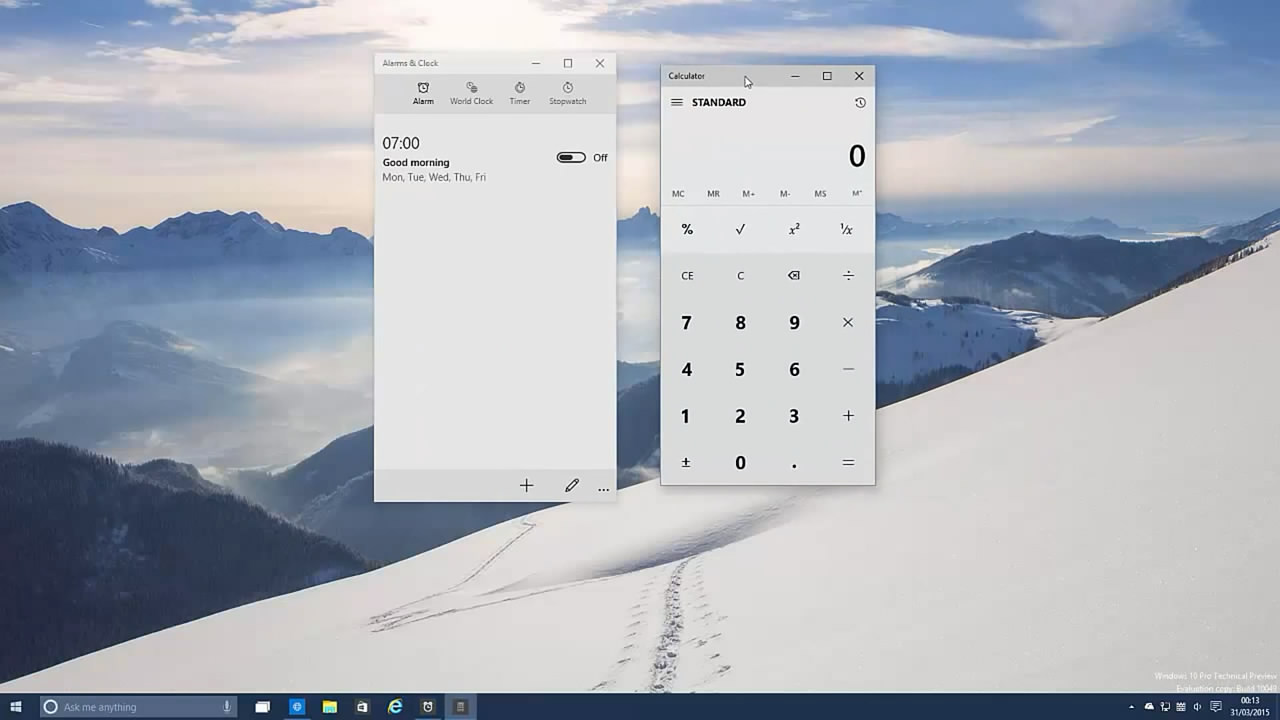
Task: Open the calculation History panel
Action: (858, 102)
